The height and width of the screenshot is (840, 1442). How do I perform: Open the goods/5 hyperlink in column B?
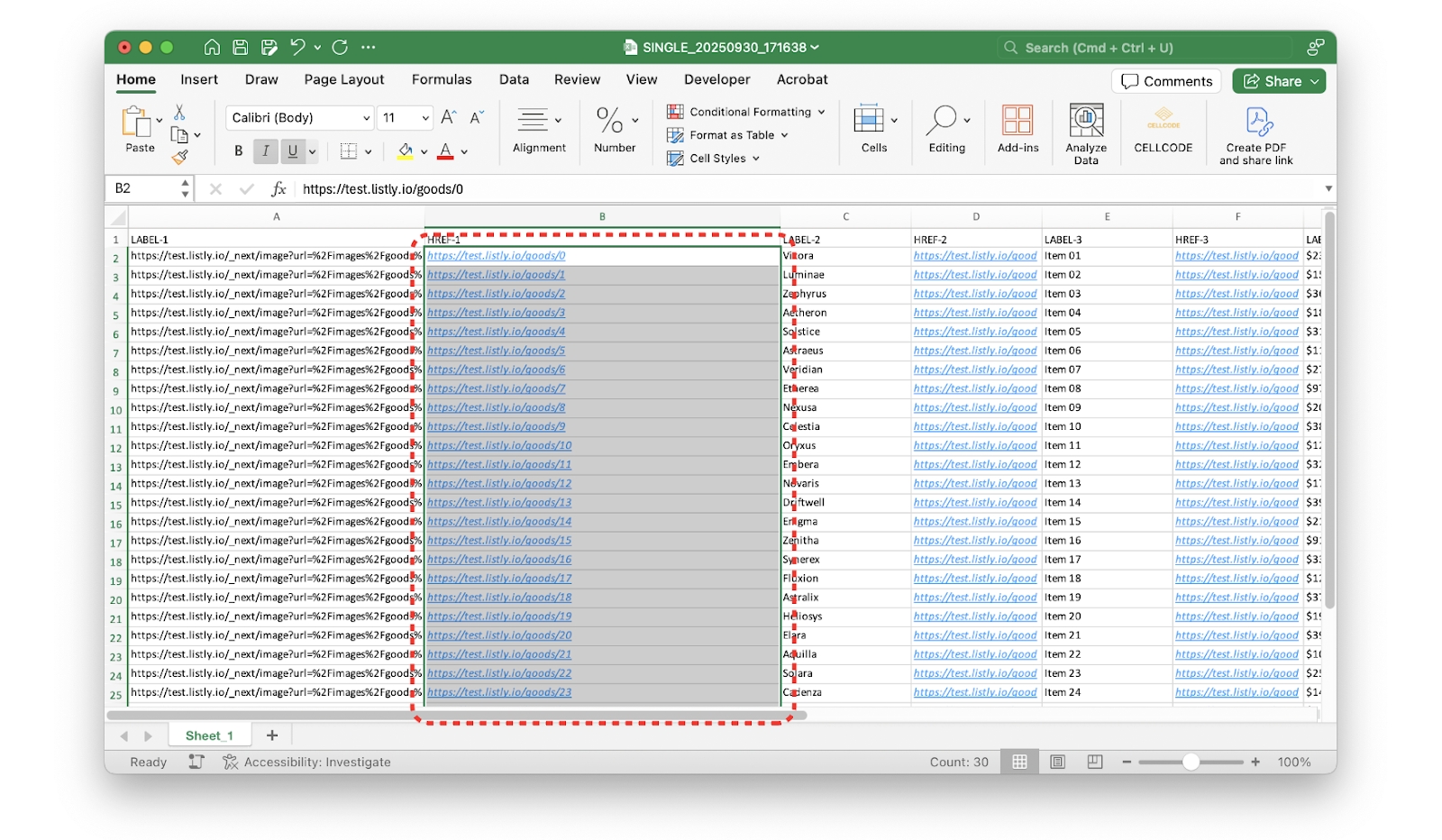[x=496, y=351]
